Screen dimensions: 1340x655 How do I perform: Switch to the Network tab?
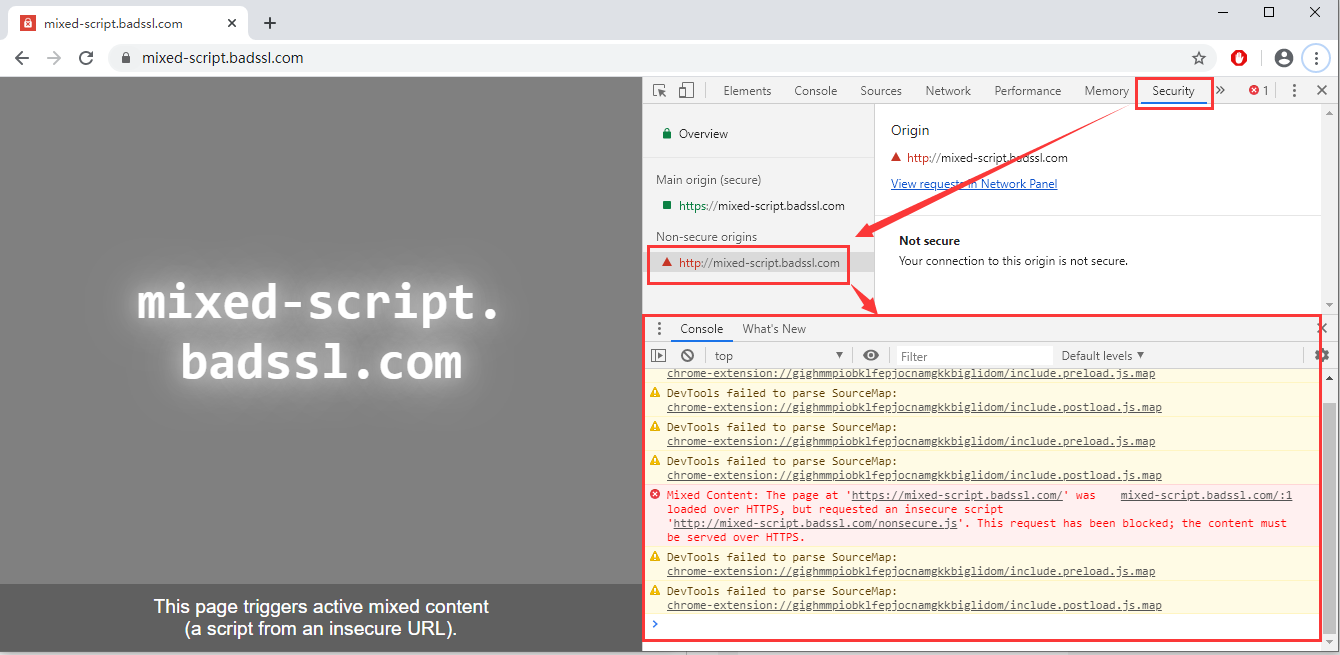coord(947,91)
